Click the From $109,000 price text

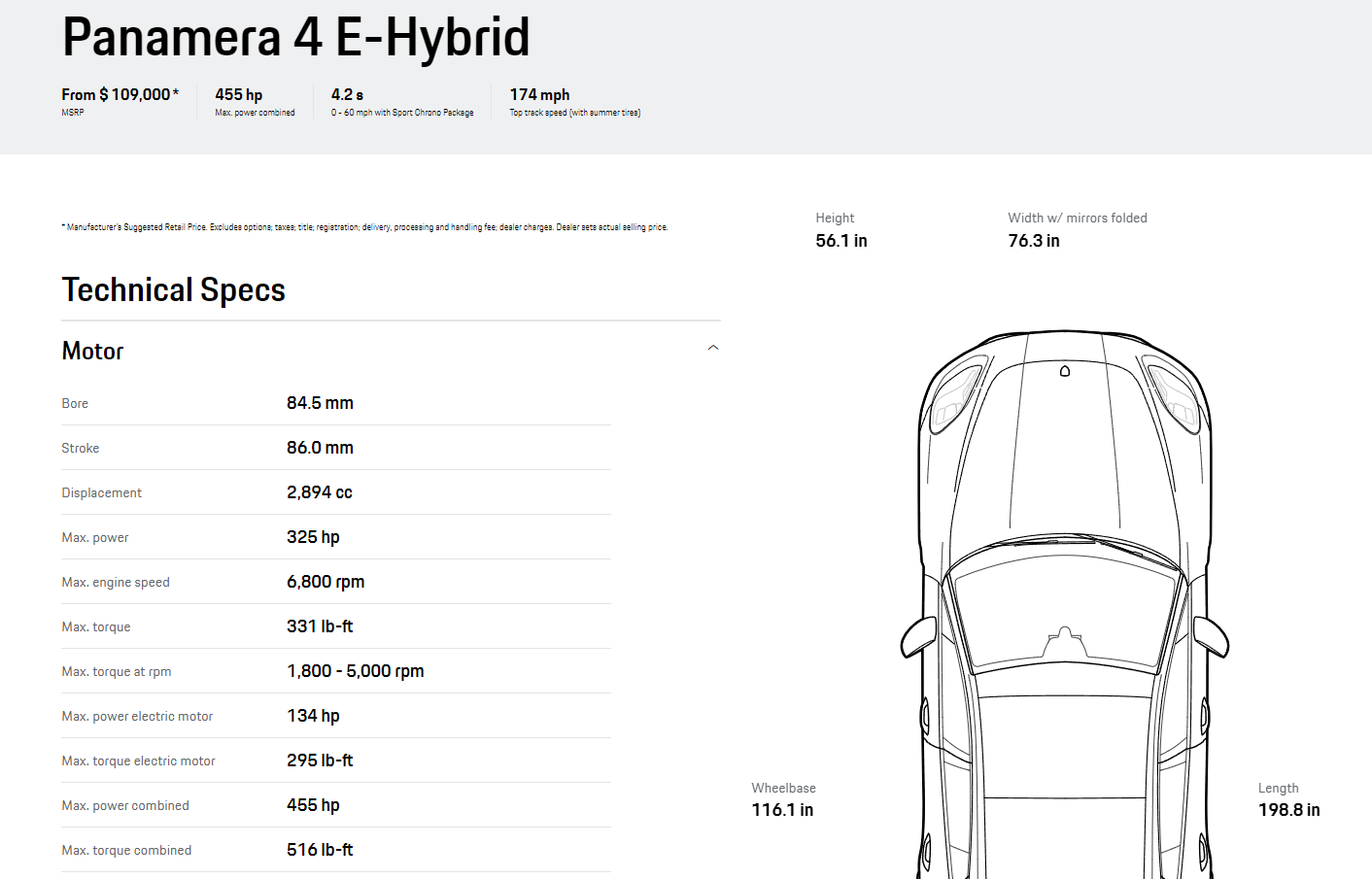click(x=120, y=94)
